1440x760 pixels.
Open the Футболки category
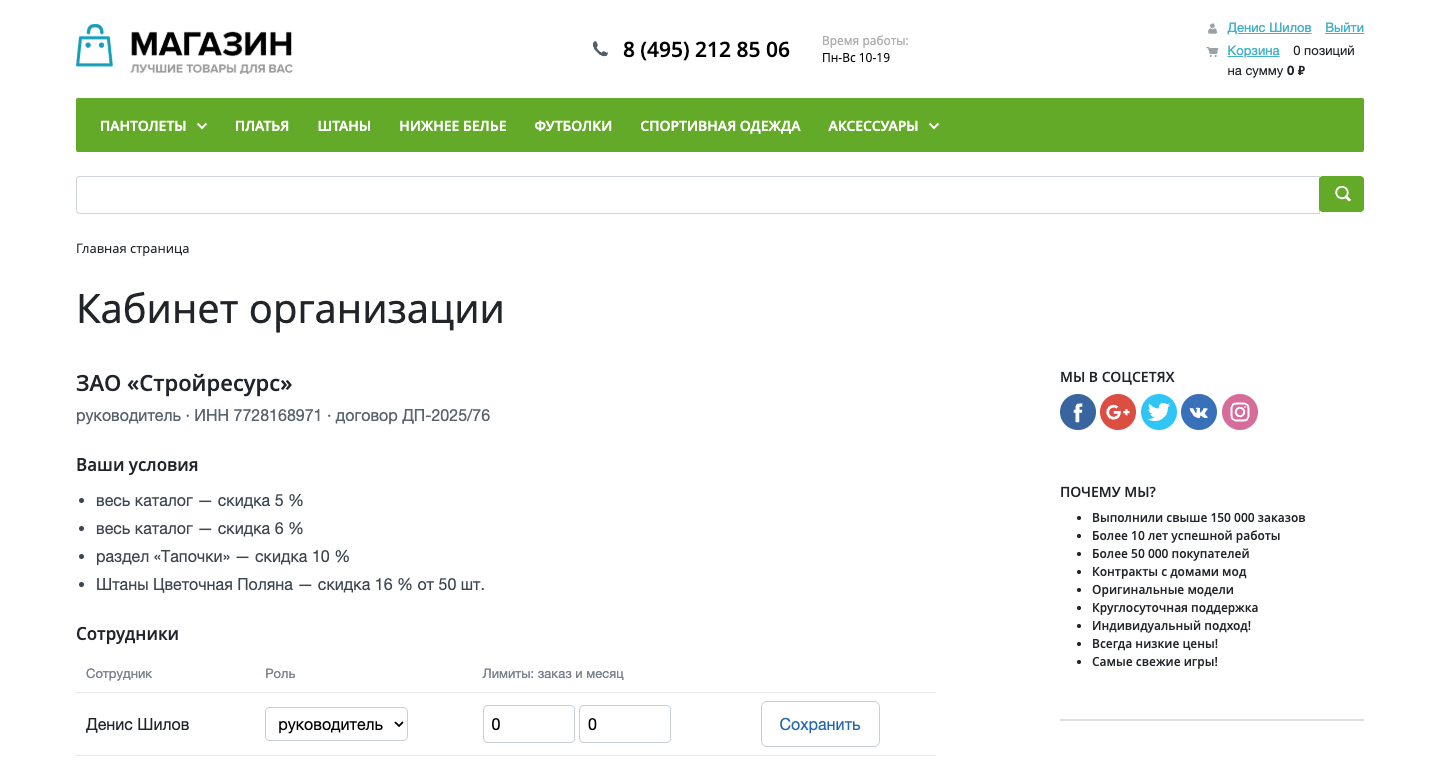573,126
